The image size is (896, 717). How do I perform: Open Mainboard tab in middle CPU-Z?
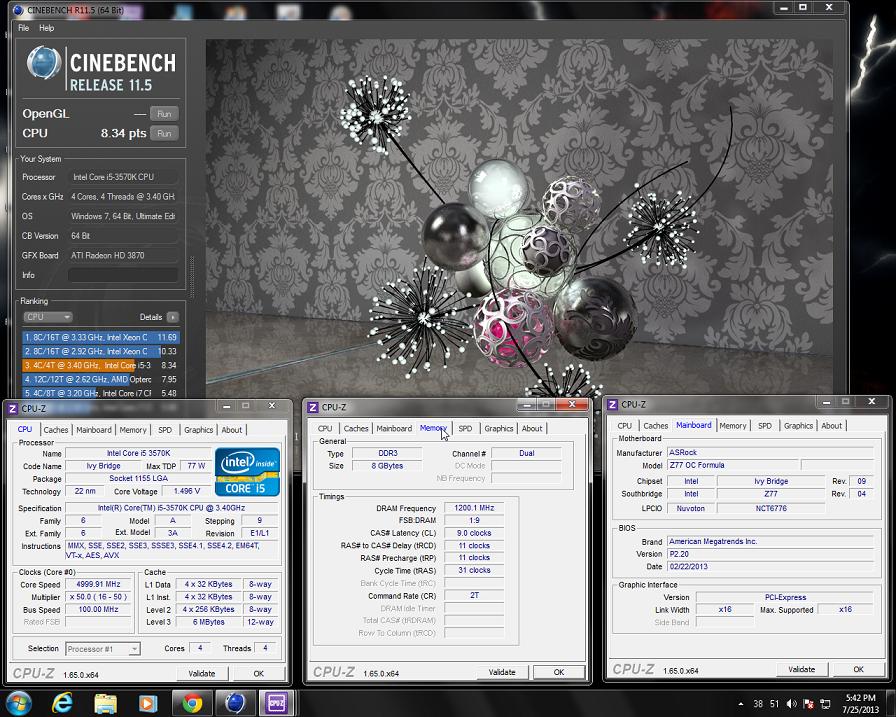[x=394, y=428]
